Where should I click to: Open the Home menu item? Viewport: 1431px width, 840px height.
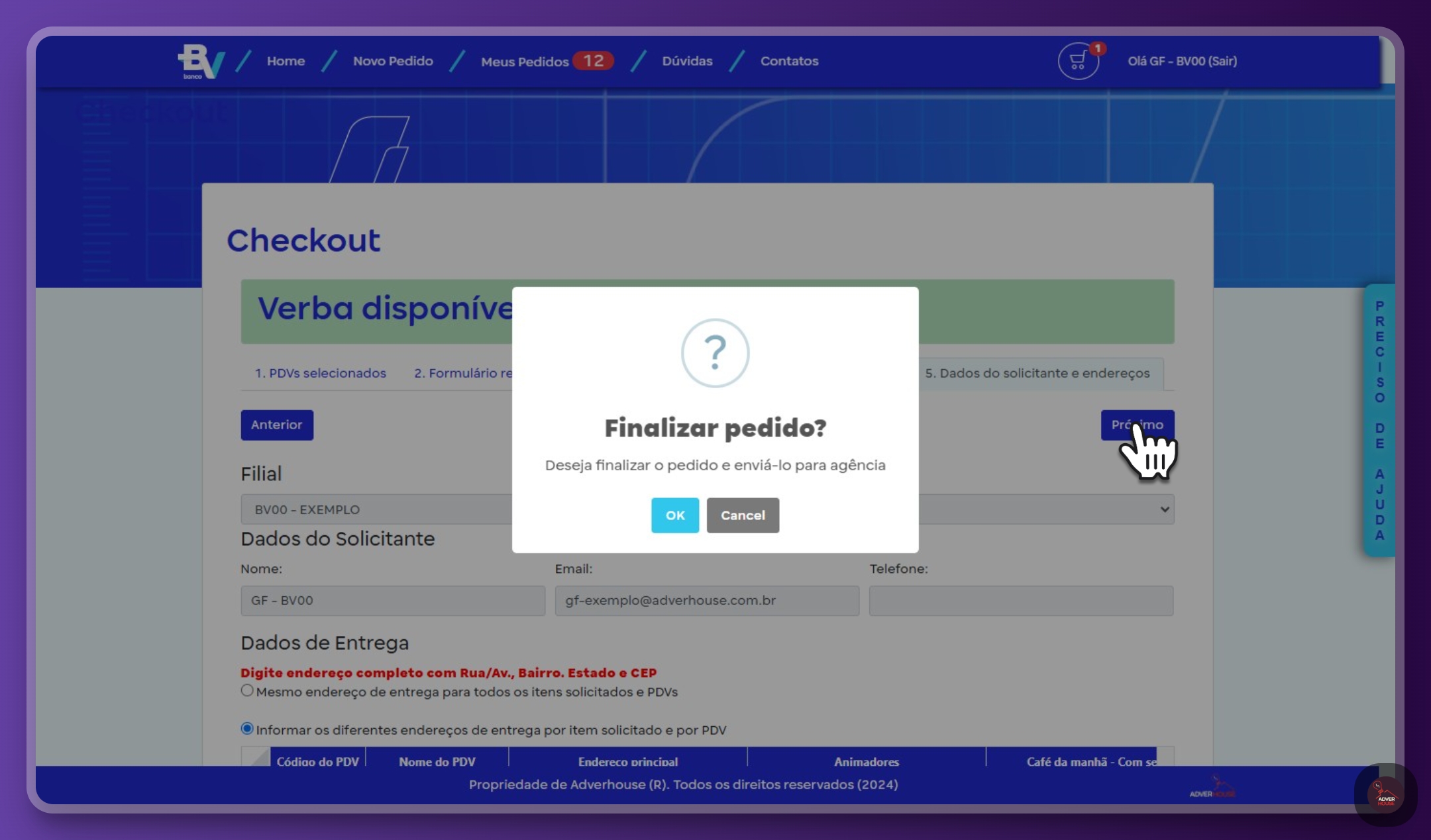pos(286,61)
